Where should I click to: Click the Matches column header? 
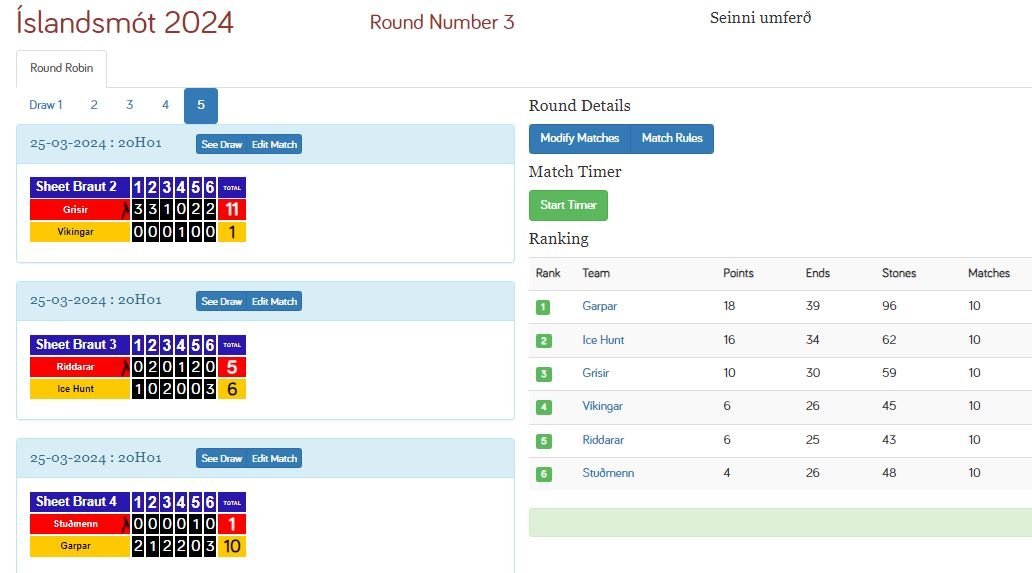coord(989,273)
